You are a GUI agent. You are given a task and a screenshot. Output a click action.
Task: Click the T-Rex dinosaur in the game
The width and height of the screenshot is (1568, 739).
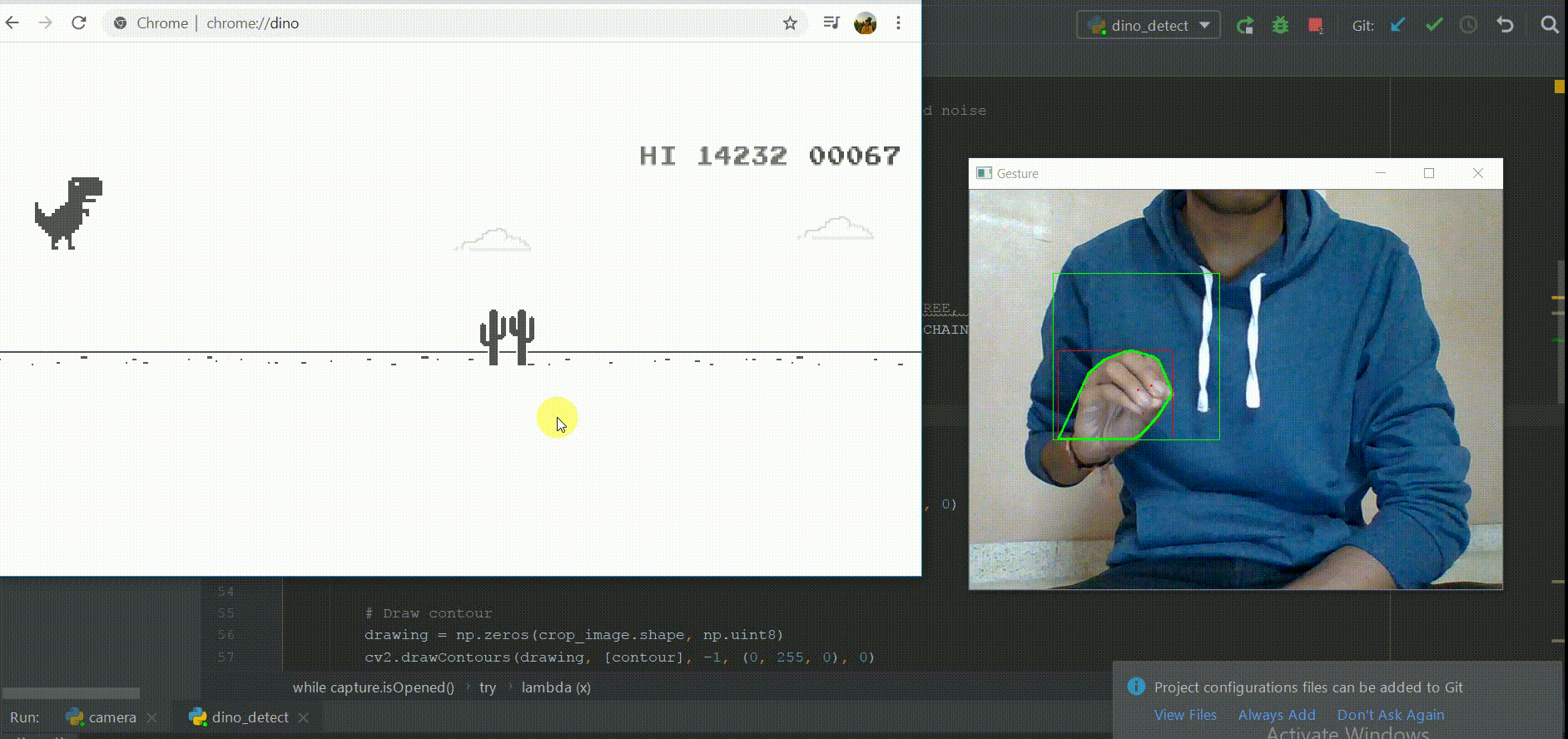[x=68, y=213]
